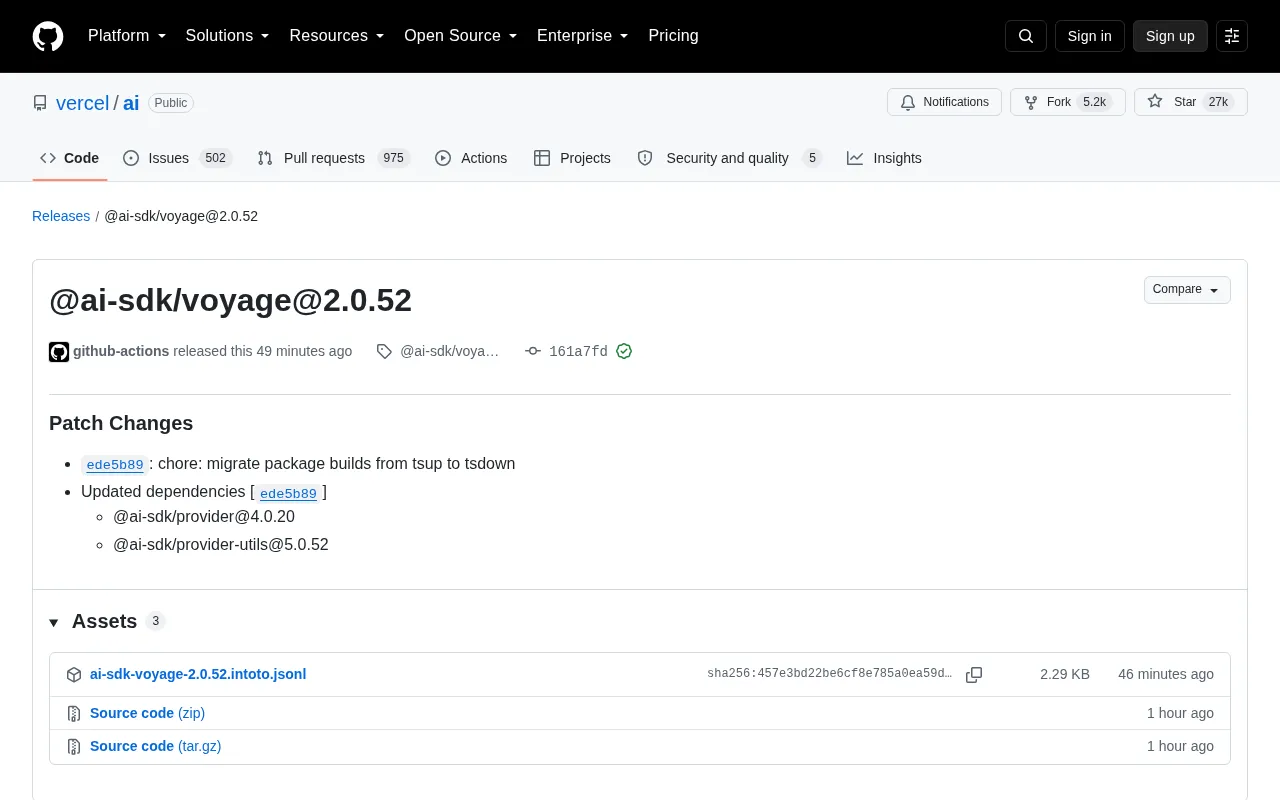The height and width of the screenshot is (800, 1280).
Task: Click the commit icon beside 161a7fd
Action: coord(533,351)
